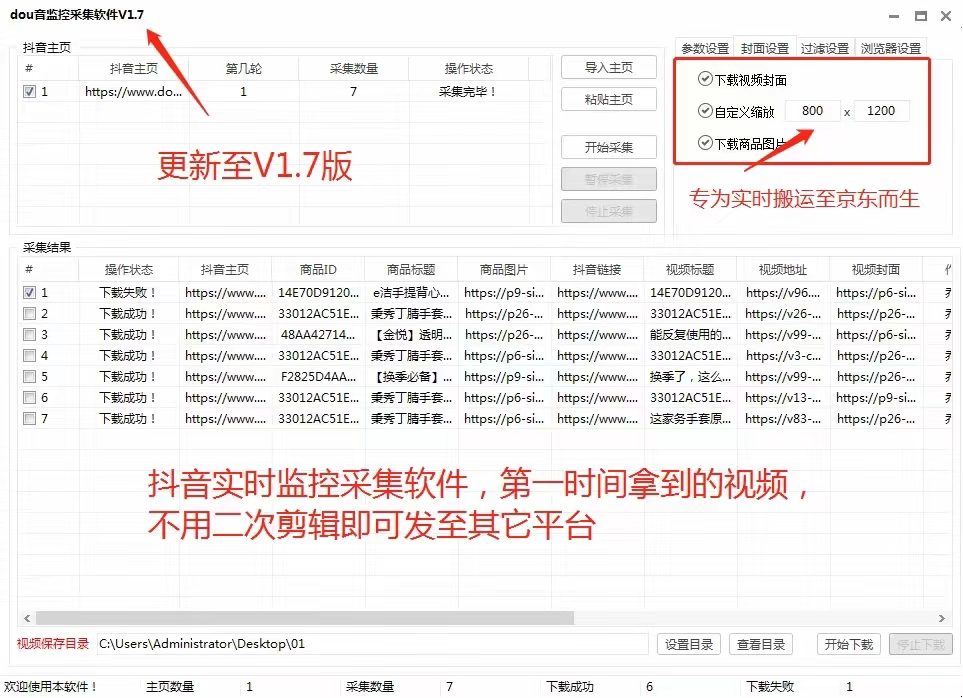Click 开始下载 button

[x=849, y=644]
